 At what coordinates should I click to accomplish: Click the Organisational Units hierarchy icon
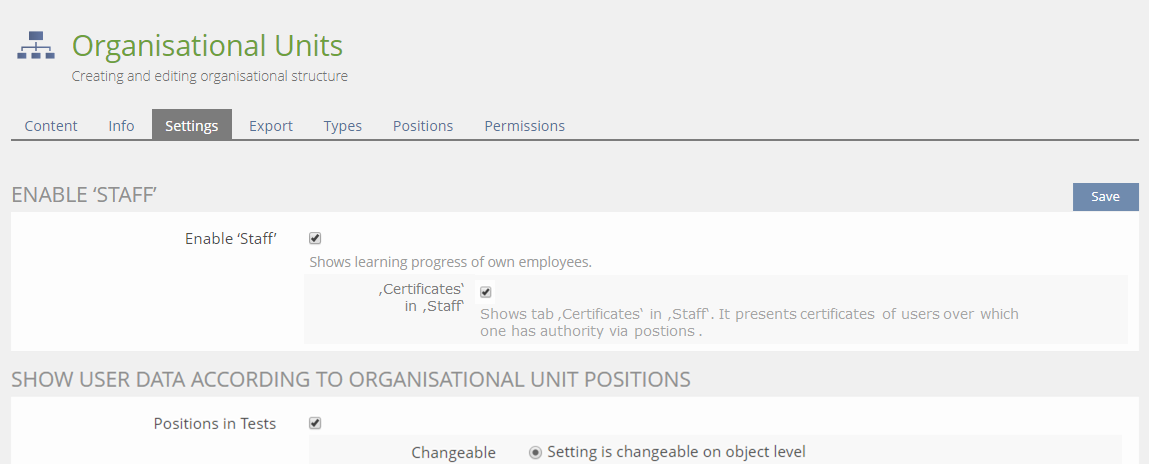tap(36, 46)
